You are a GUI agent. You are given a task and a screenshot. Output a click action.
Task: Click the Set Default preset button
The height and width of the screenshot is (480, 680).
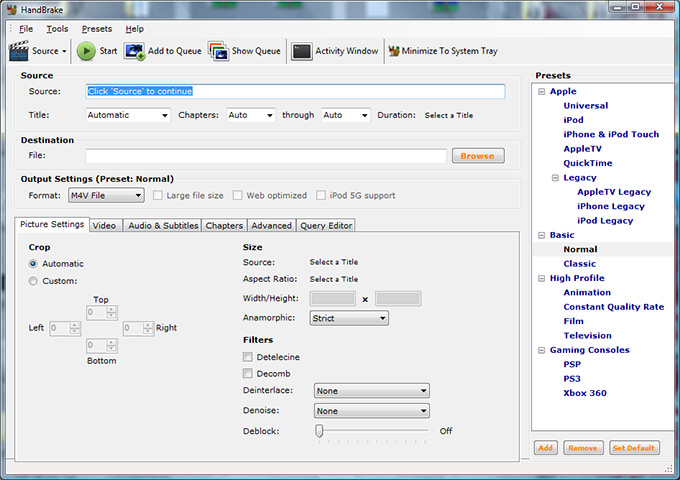tap(634, 448)
